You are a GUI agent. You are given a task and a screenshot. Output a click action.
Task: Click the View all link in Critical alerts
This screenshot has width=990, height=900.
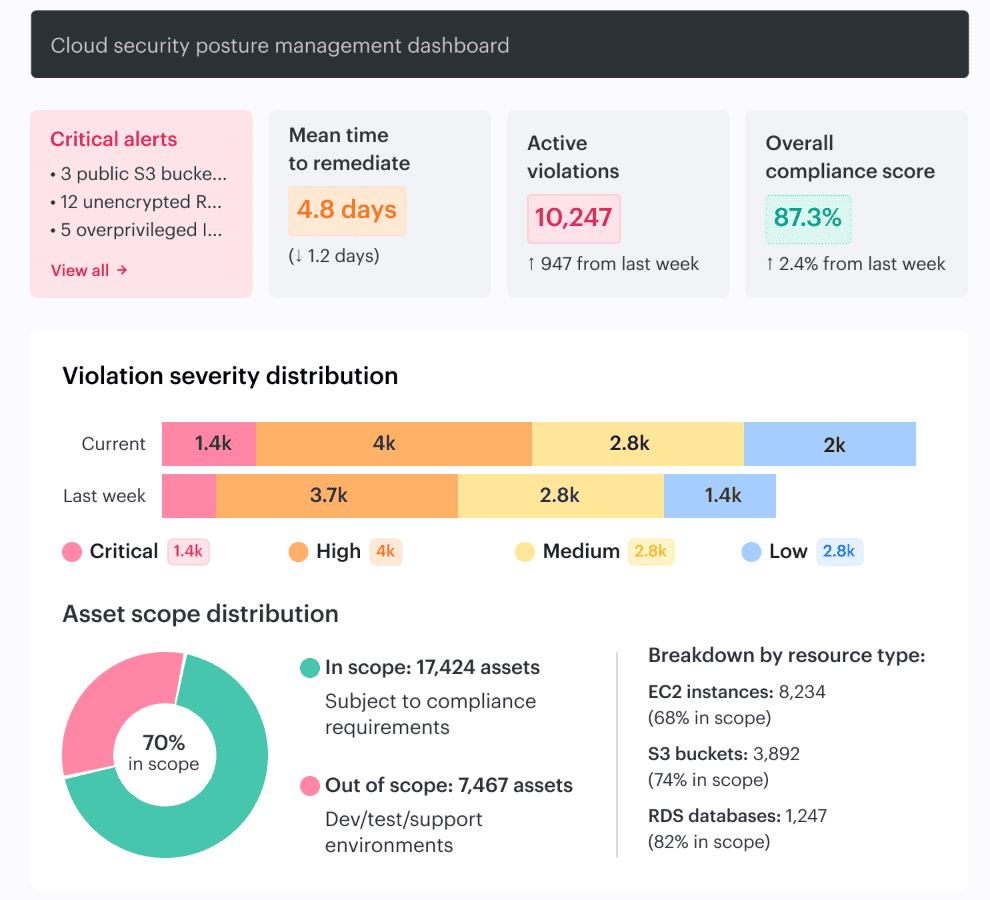[82, 270]
